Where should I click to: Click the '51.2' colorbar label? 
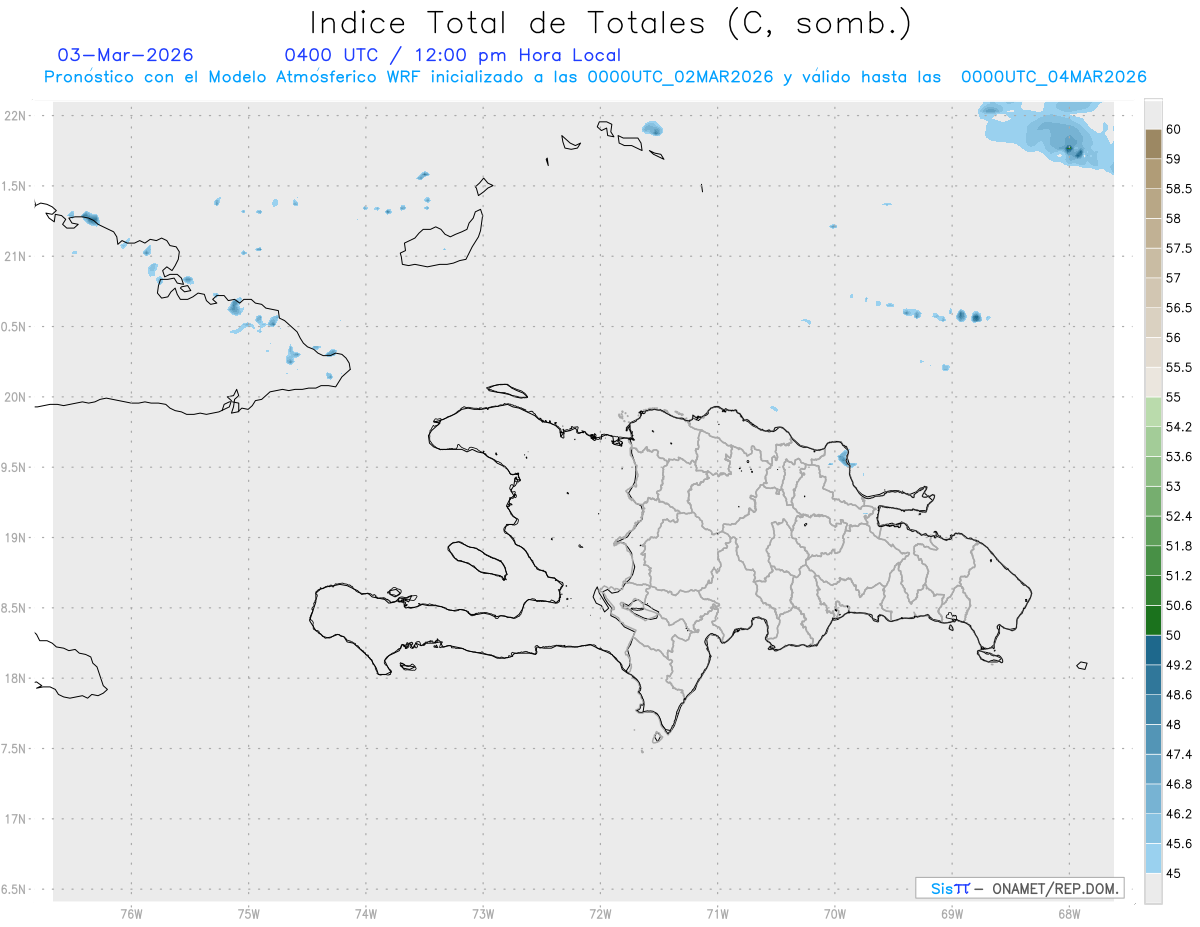point(1178,576)
